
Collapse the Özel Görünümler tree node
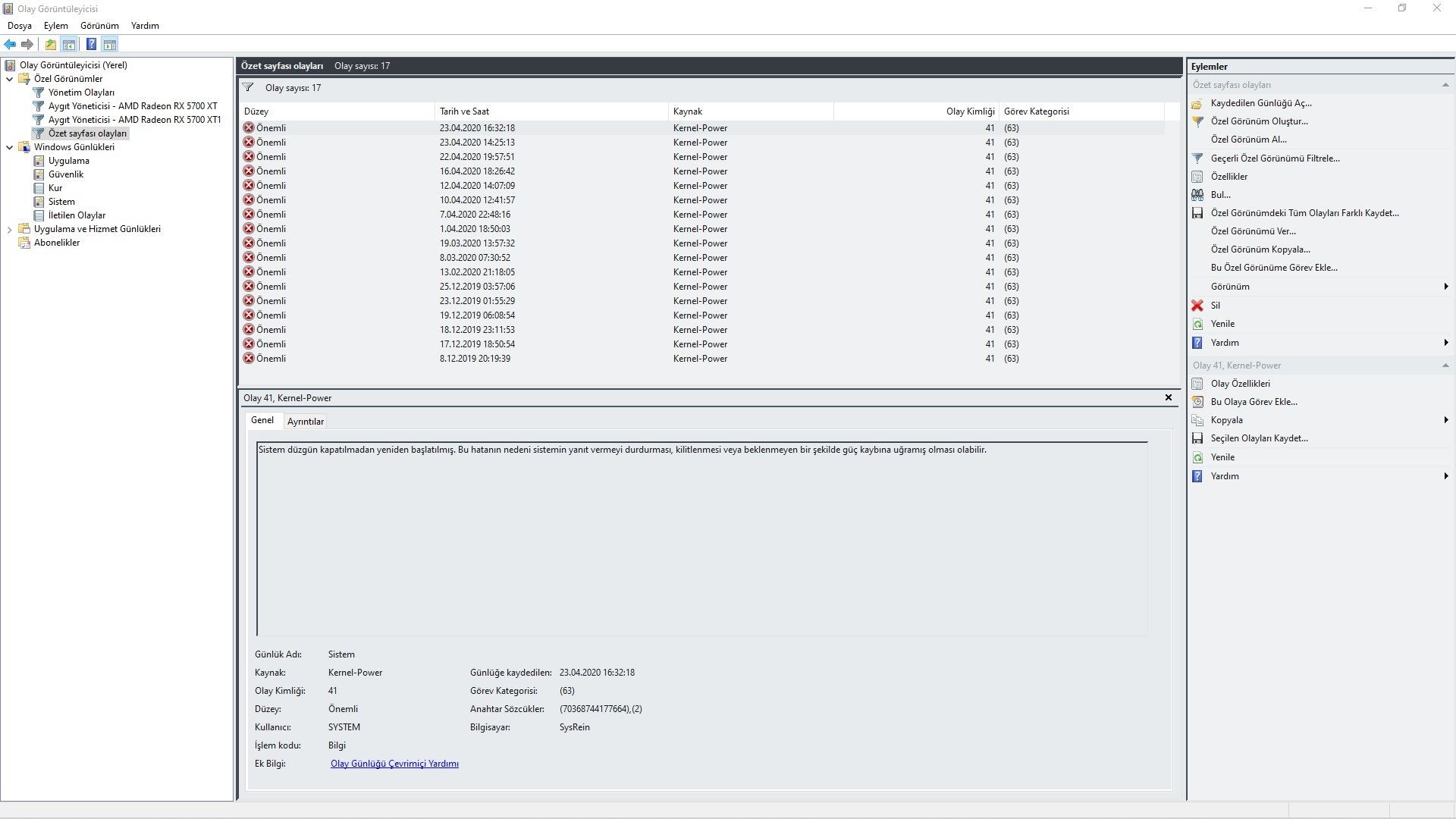pos(10,79)
